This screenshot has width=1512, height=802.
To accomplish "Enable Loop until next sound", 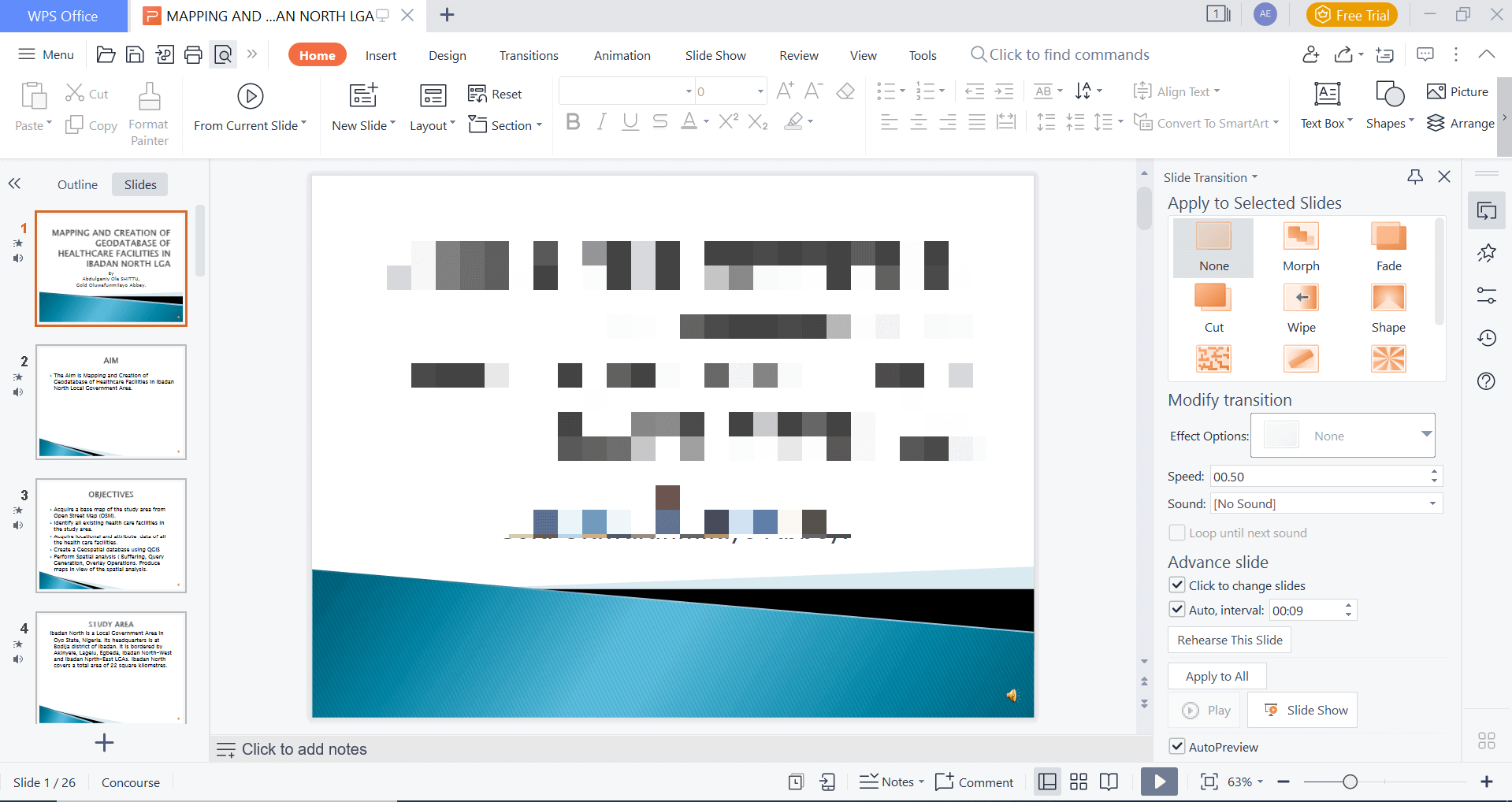I will point(1176,533).
